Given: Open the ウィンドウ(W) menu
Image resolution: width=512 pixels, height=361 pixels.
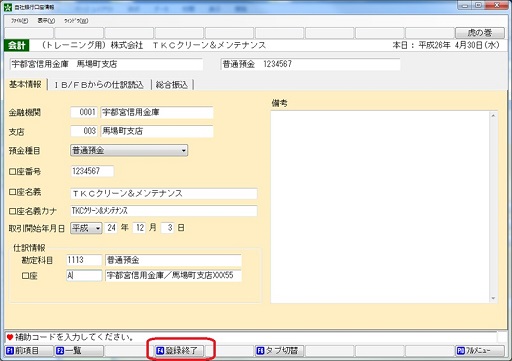Looking at the screenshot, I should pos(76,21).
